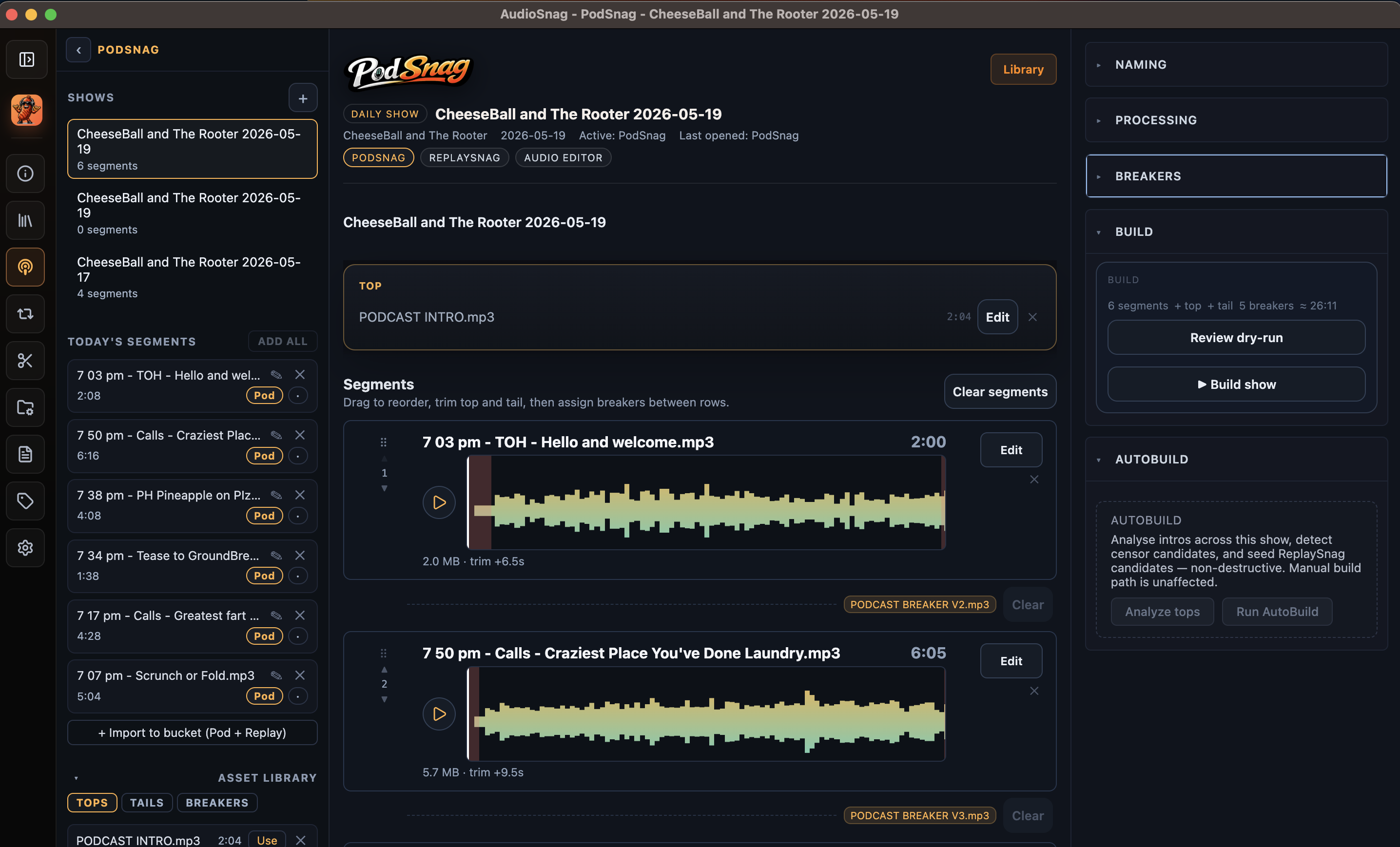Open the tag icon in the sidebar

click(x=25, y=500)
